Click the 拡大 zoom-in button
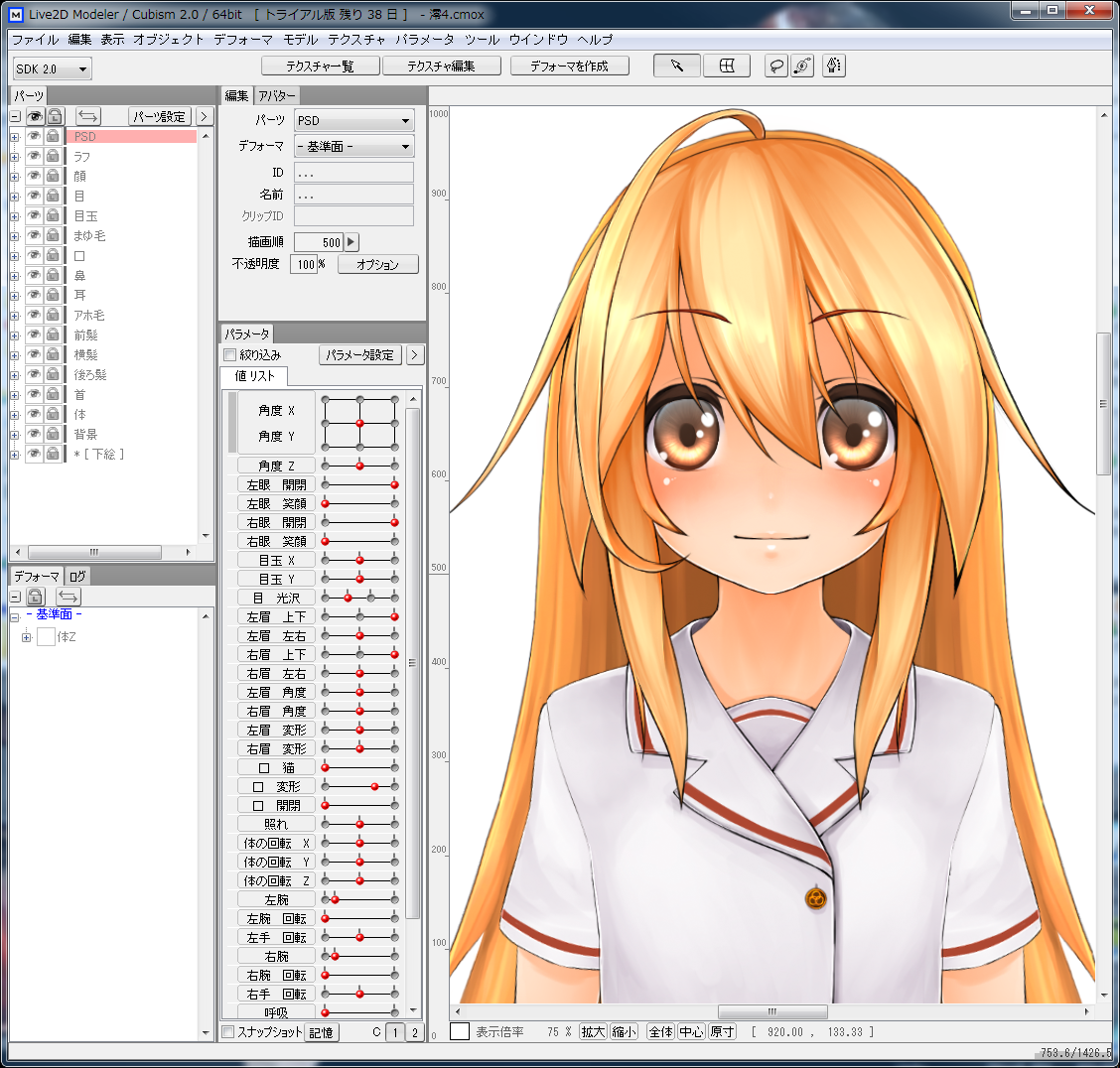The width and height of the screenshot is (1120, 1068). (593, 1031)
